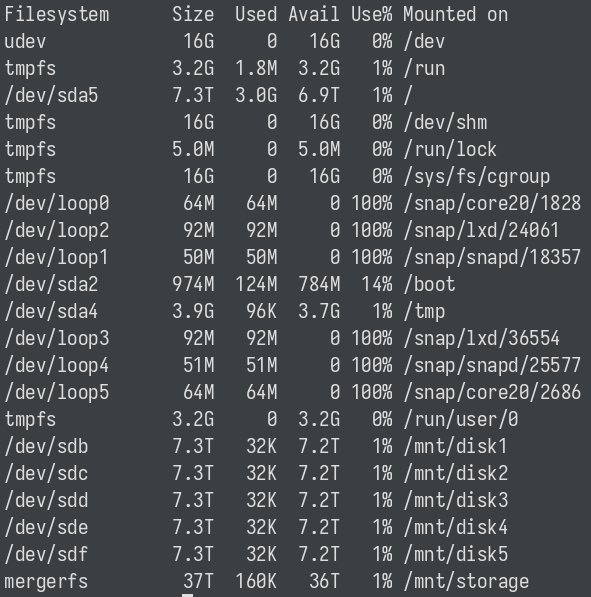Click the /mnt/storage mount path
Screen dimensions: 591x597
coord(466,582)
